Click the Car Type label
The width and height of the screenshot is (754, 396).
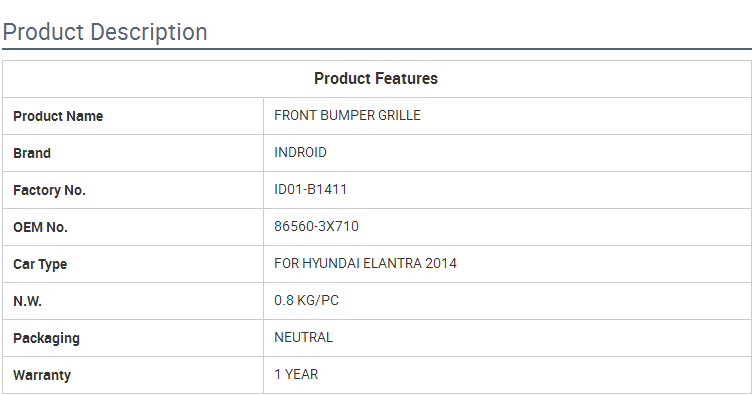pyautogui.click(x=40, y=264)
